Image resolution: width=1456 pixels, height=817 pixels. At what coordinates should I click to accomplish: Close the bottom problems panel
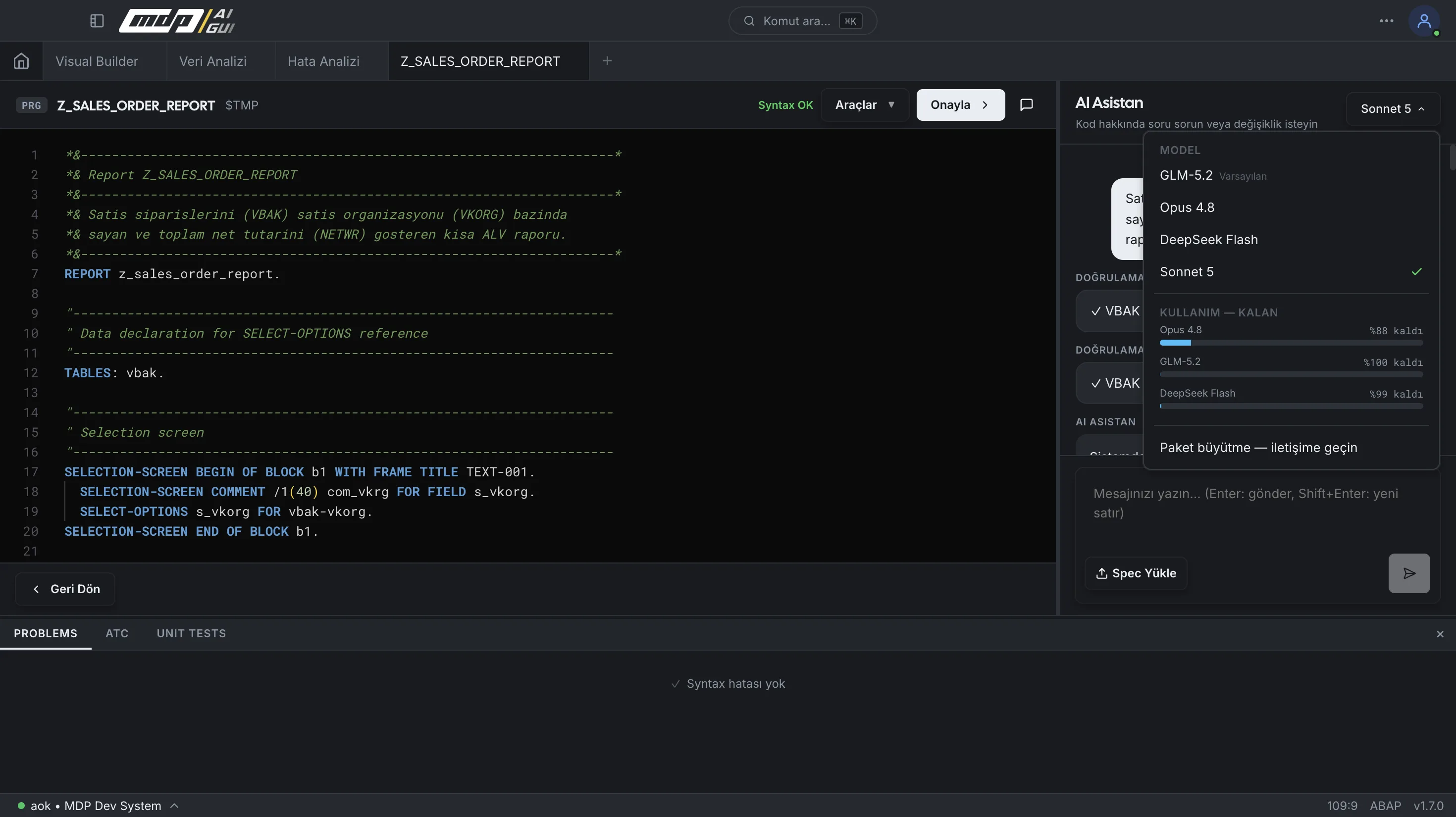point(1440,634)
